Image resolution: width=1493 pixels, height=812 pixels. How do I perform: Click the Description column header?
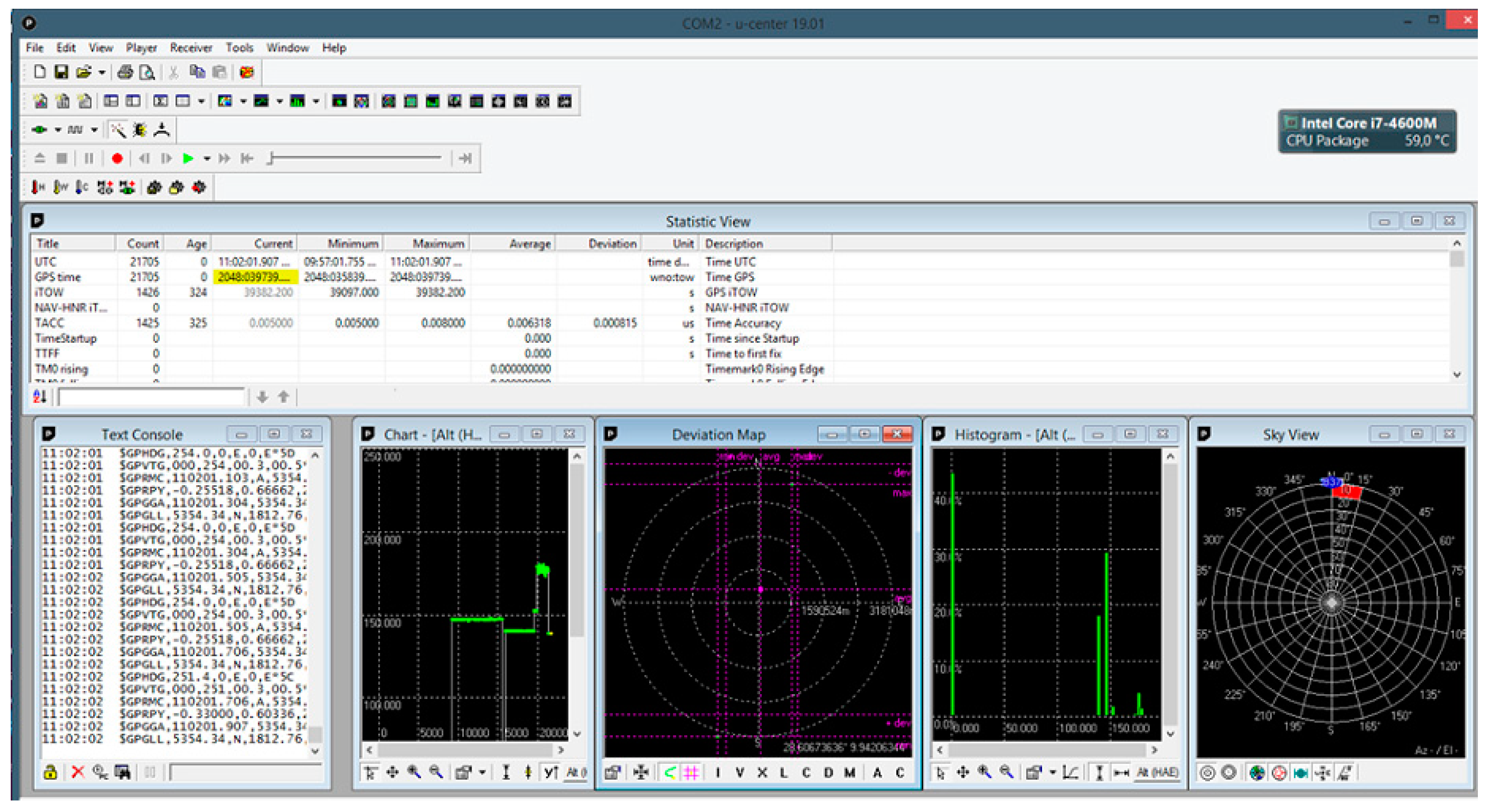(x=766, y=244)
